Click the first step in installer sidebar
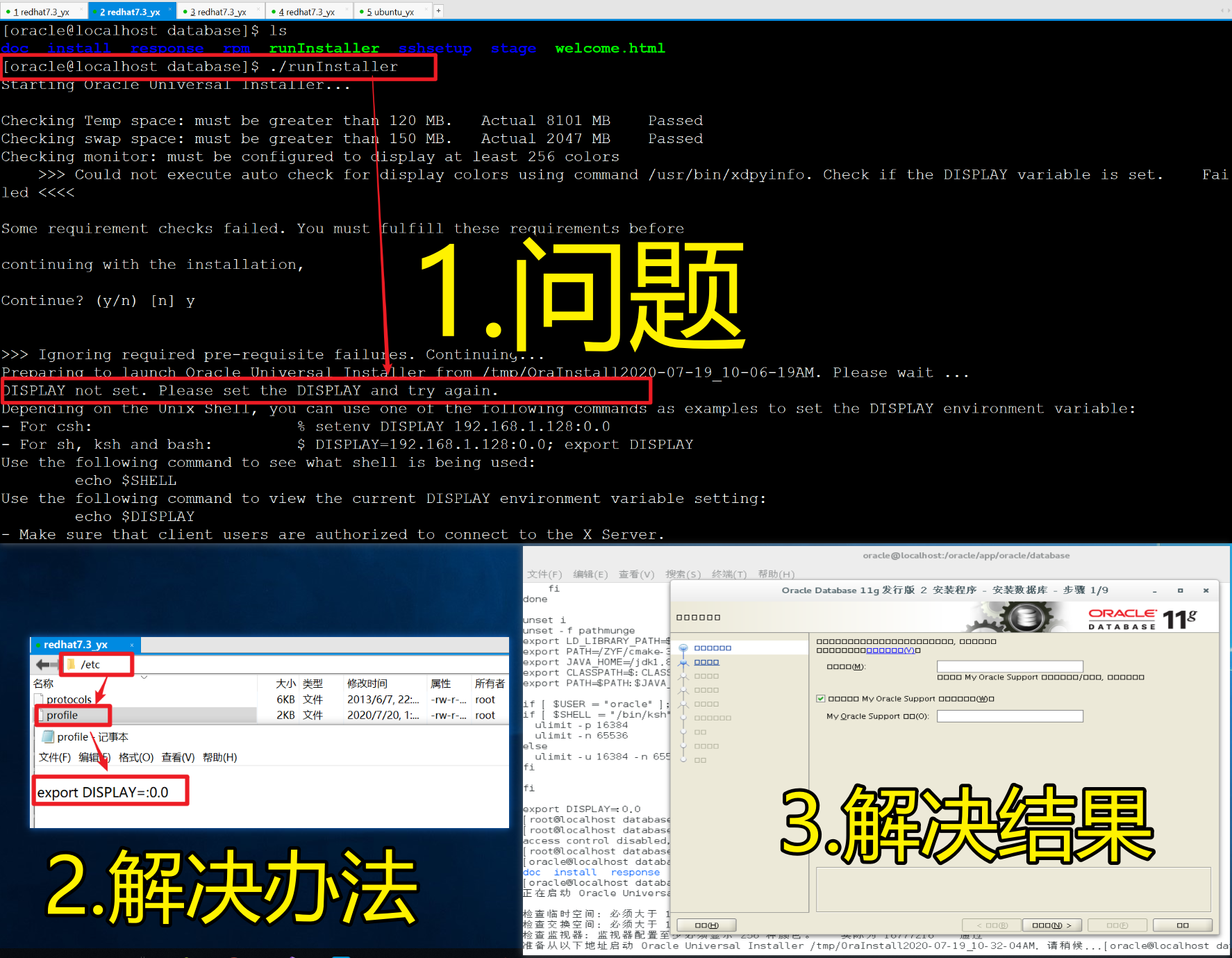This screenshot has width=1232, height=958. click(x=713, y=647)
